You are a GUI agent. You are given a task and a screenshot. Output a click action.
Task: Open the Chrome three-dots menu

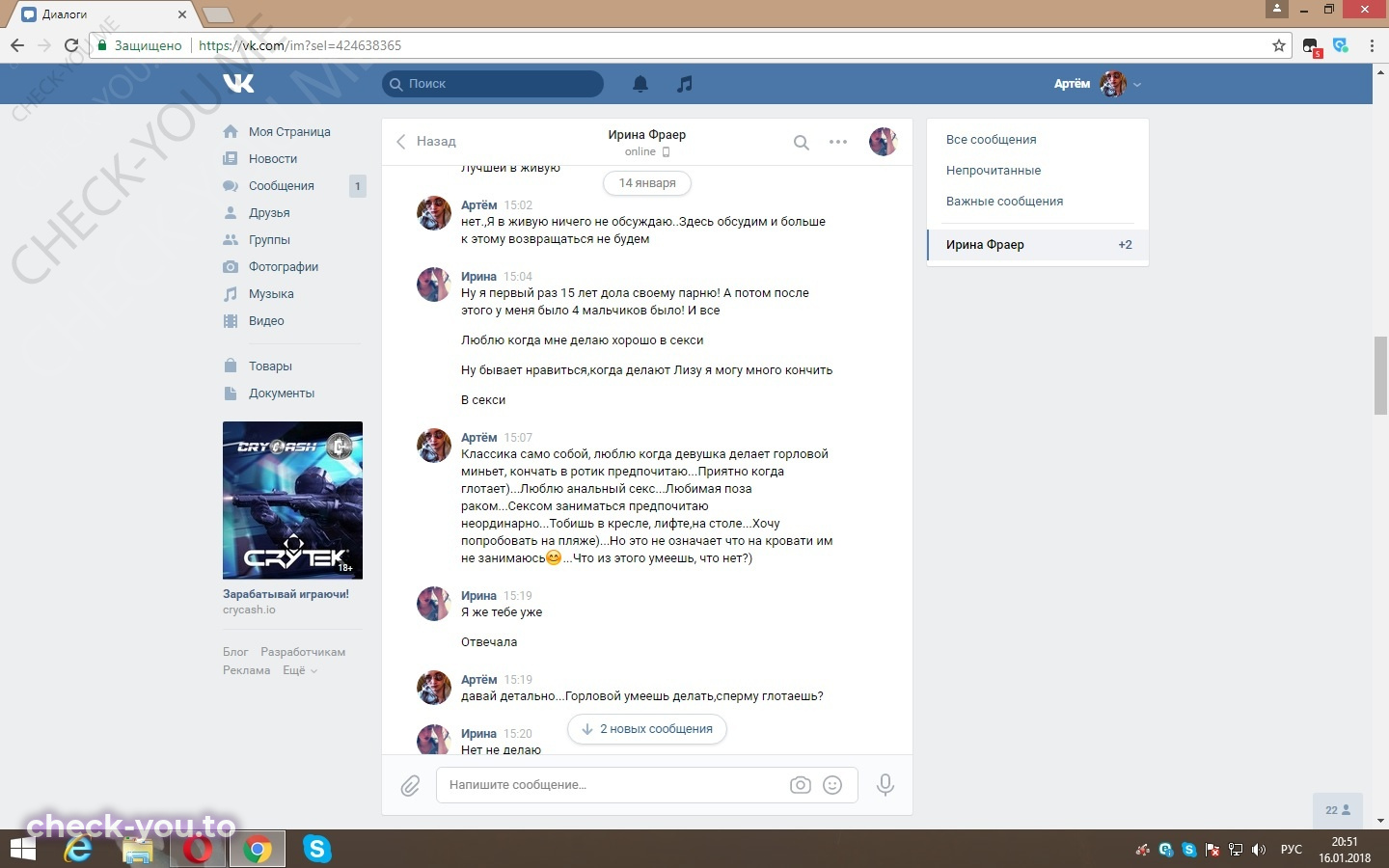point(1373,45)
